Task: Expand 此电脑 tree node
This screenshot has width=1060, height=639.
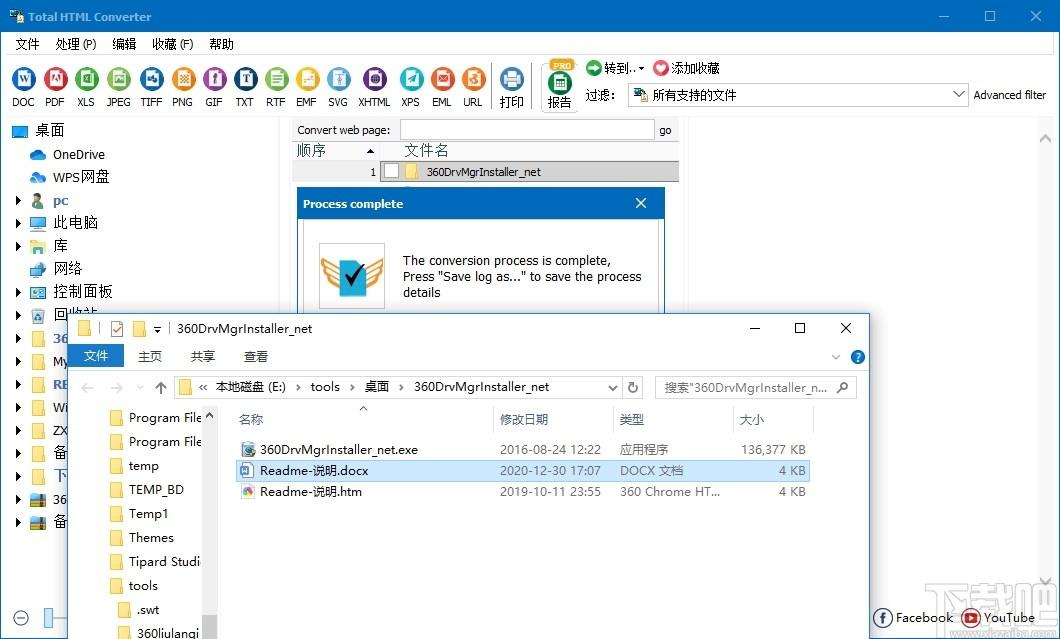Action: click(x=18, y=222)
